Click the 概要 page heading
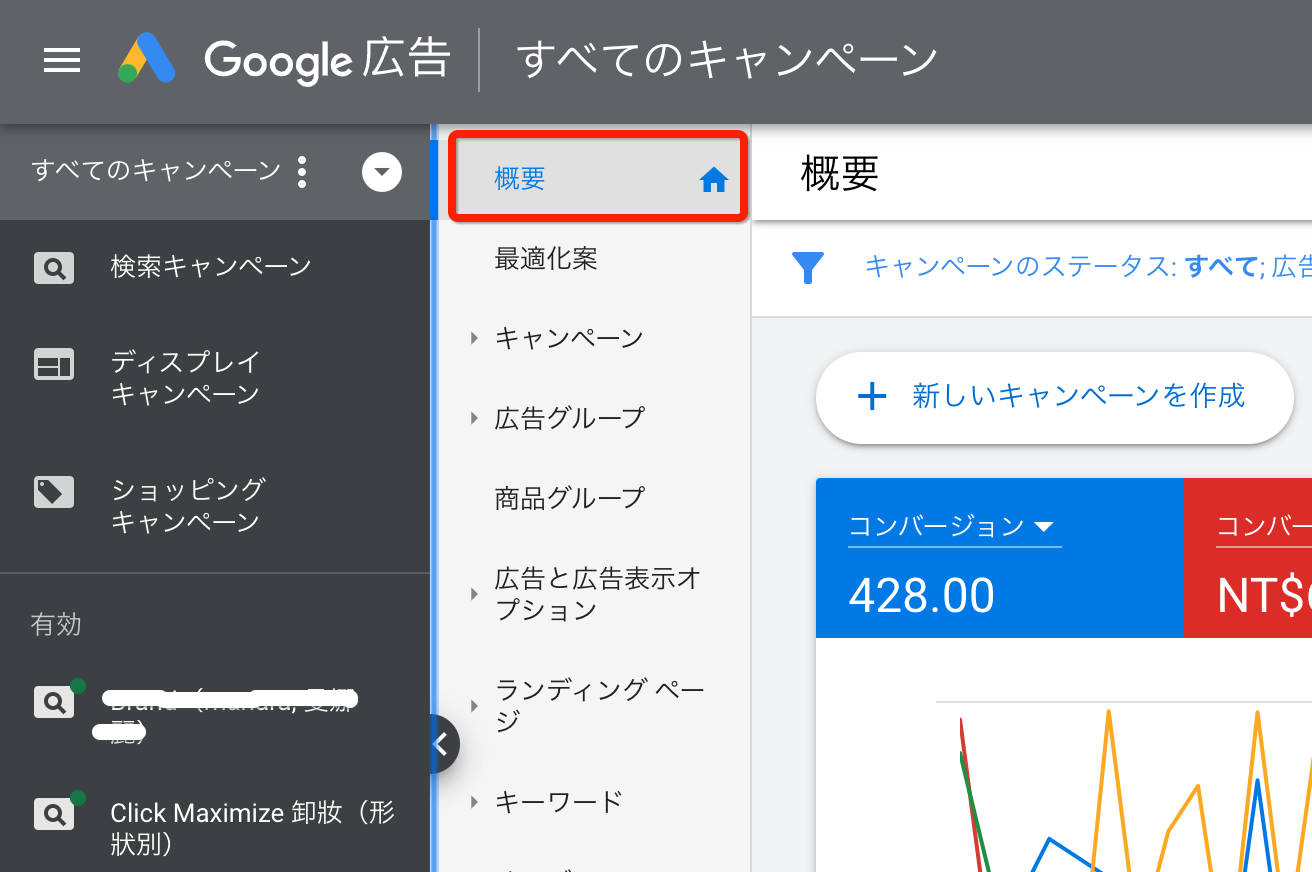Image resolution: width=1312 pixels, height=872 pixels. coord(839,174)
